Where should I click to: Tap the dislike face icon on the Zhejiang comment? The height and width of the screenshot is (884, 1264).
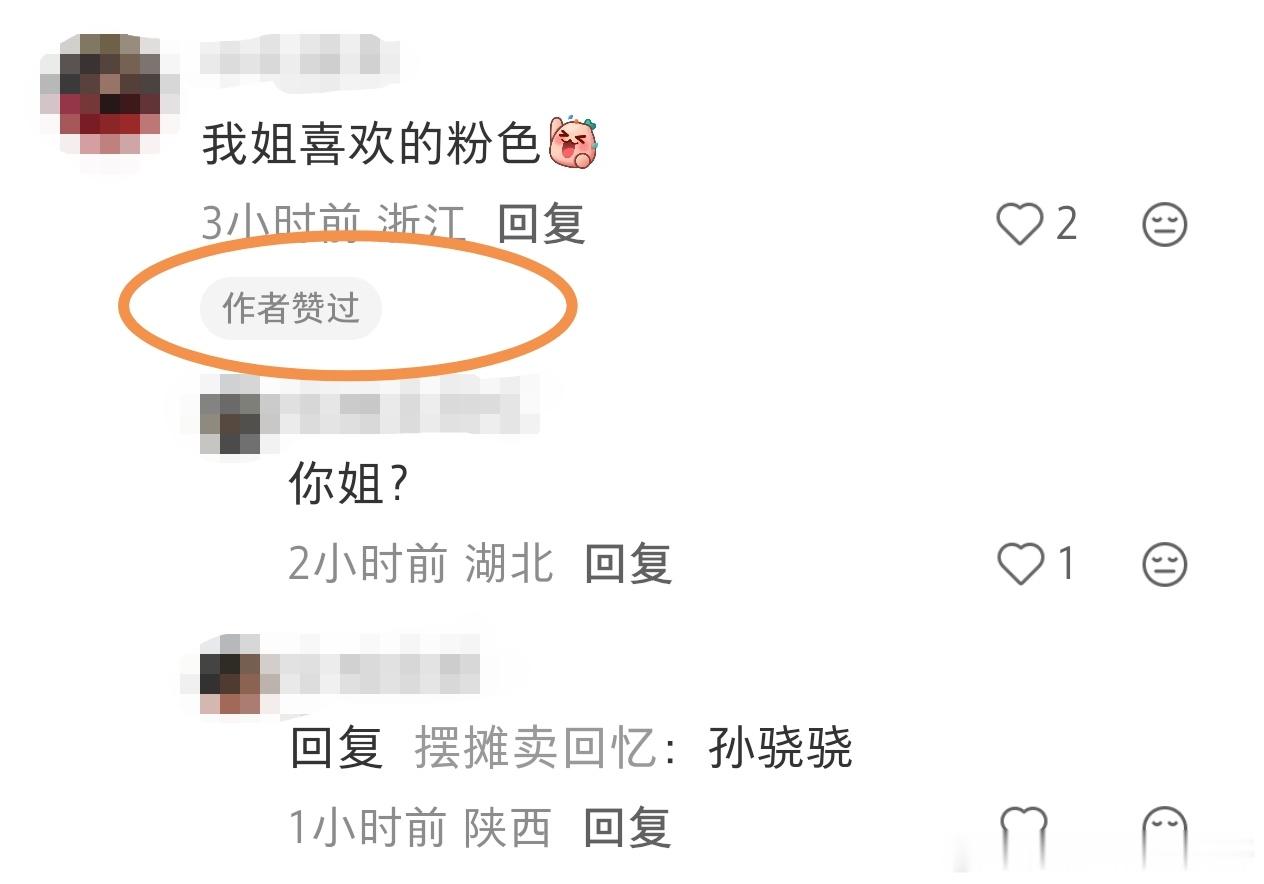1165,224
